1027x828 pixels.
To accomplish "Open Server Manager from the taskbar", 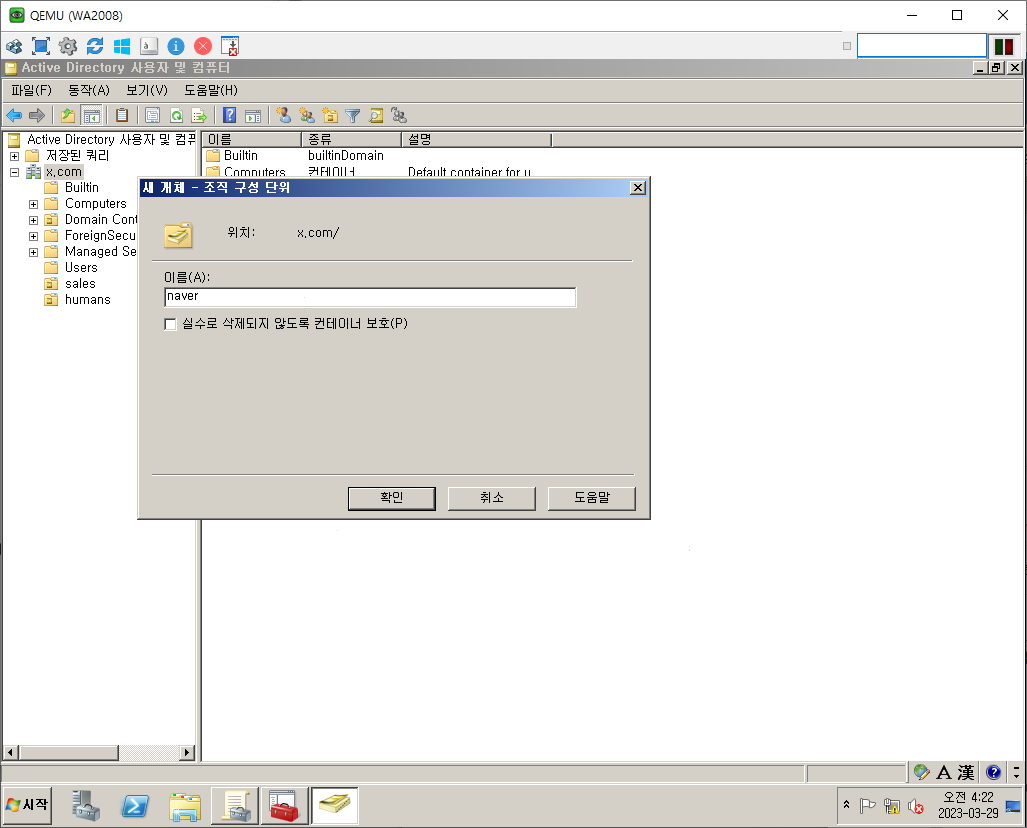I will pos(86,806).
